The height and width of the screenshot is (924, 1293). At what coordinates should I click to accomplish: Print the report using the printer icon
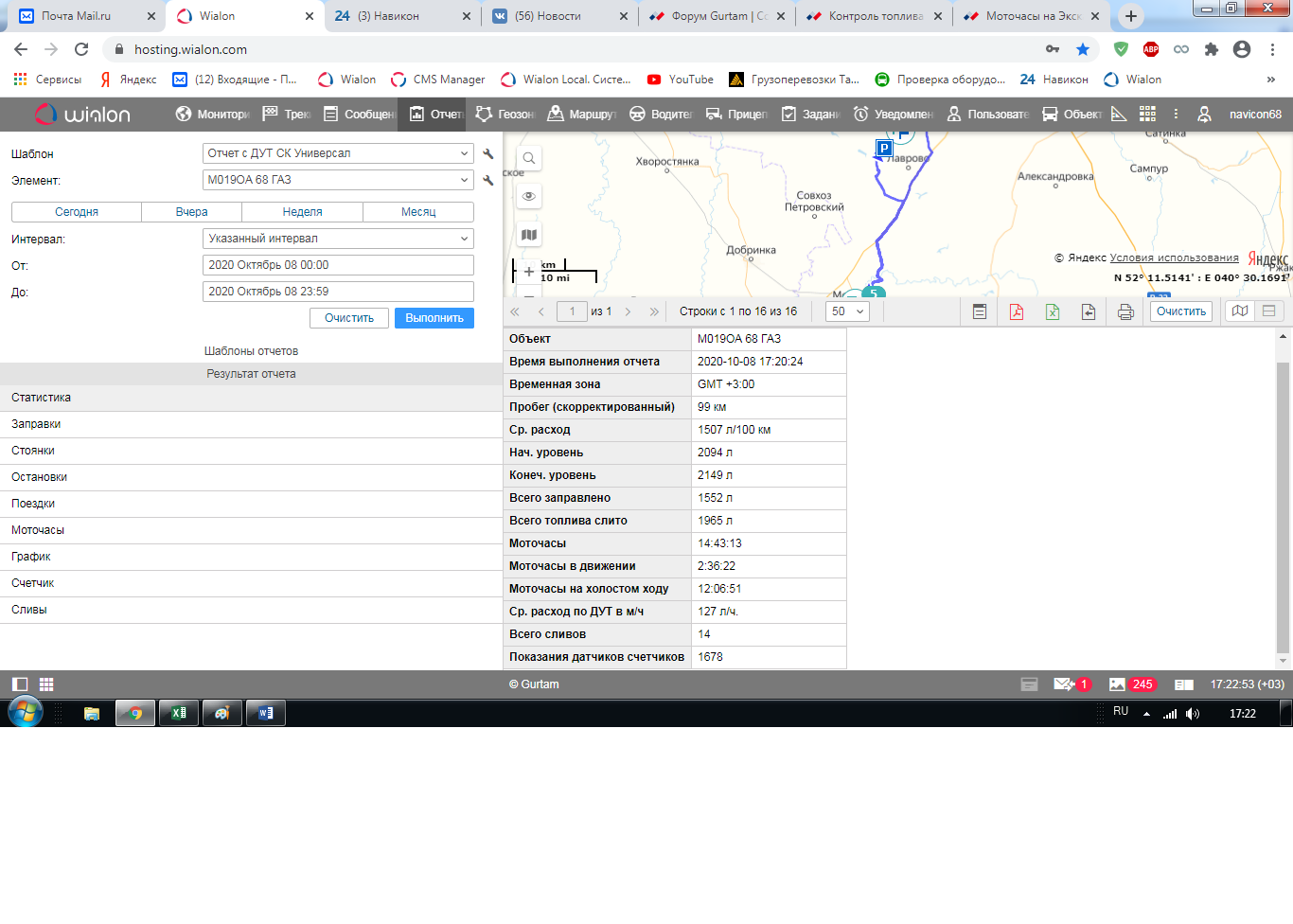[x=1125, y=311]
